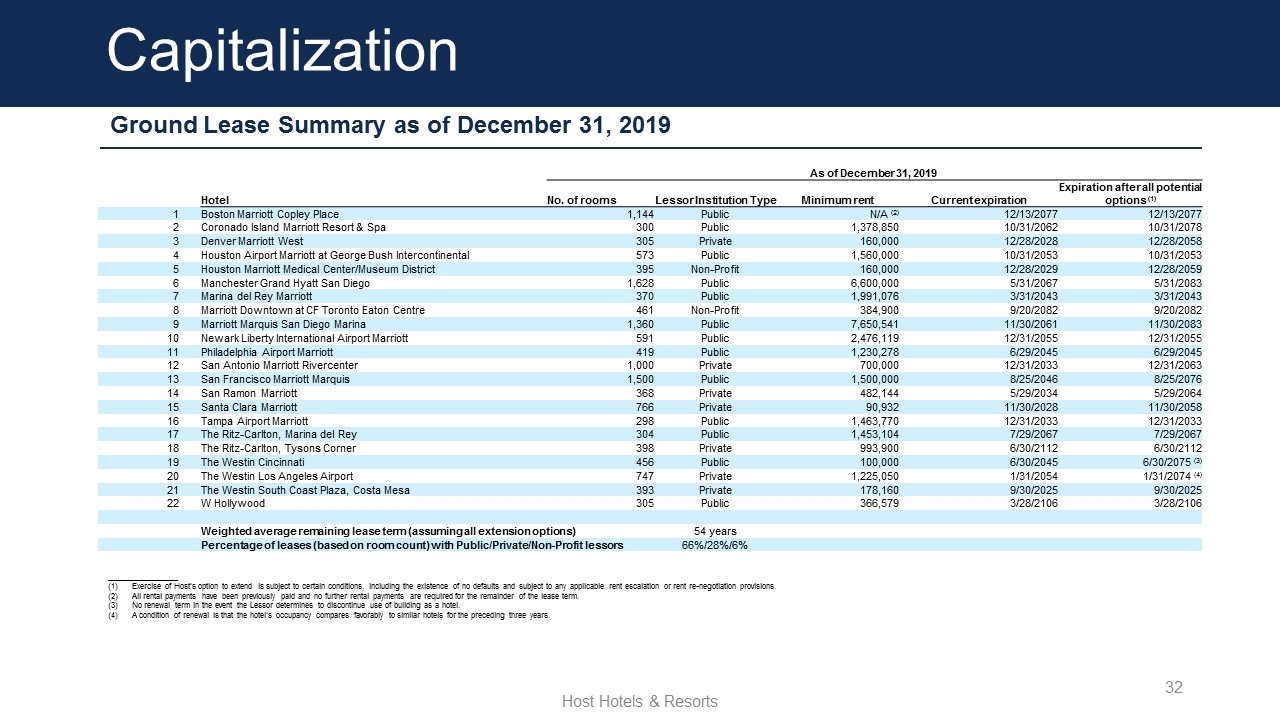Click the Percentage of leases row label
1280x720 pixels.
point(412,545)
